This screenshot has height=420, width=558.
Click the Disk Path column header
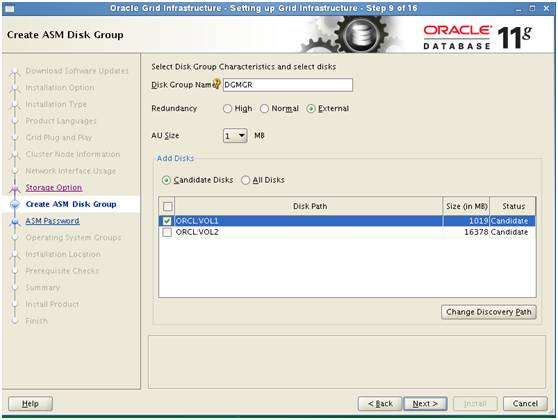tap(309, 206)
